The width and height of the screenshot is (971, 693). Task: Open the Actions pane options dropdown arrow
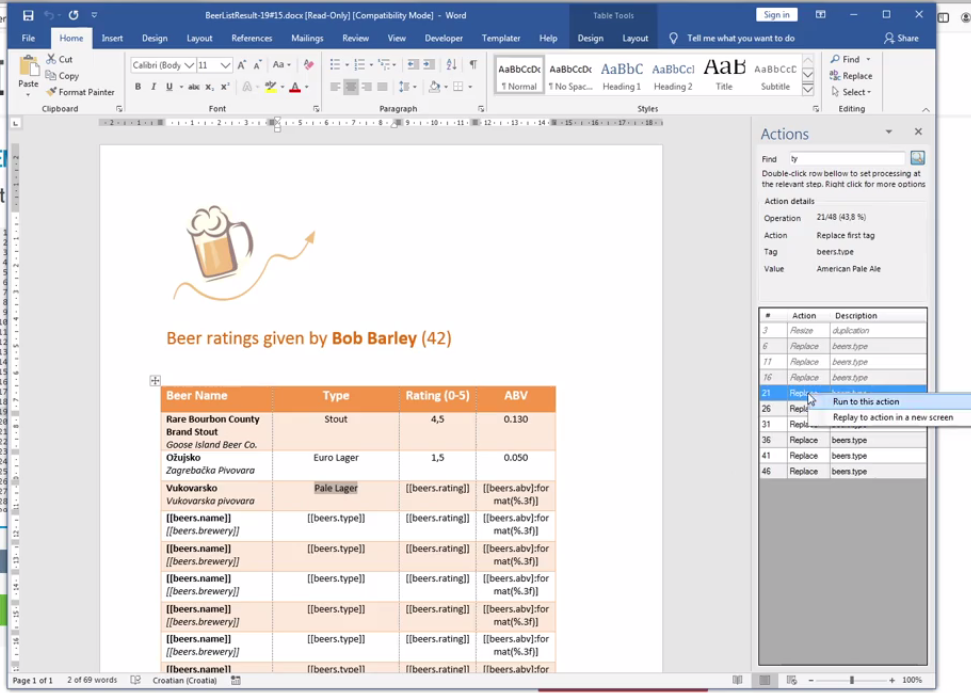tap(888, 133)
